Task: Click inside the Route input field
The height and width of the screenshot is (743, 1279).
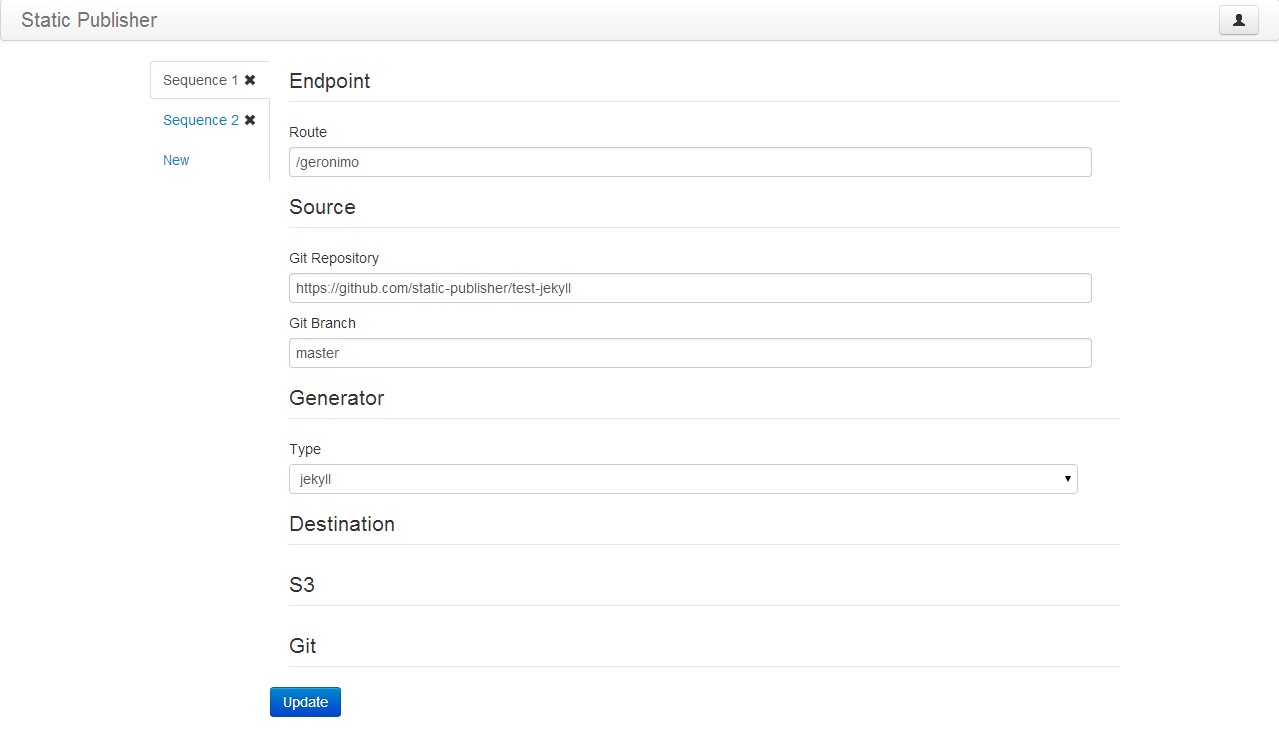Action: click(690, 161)
